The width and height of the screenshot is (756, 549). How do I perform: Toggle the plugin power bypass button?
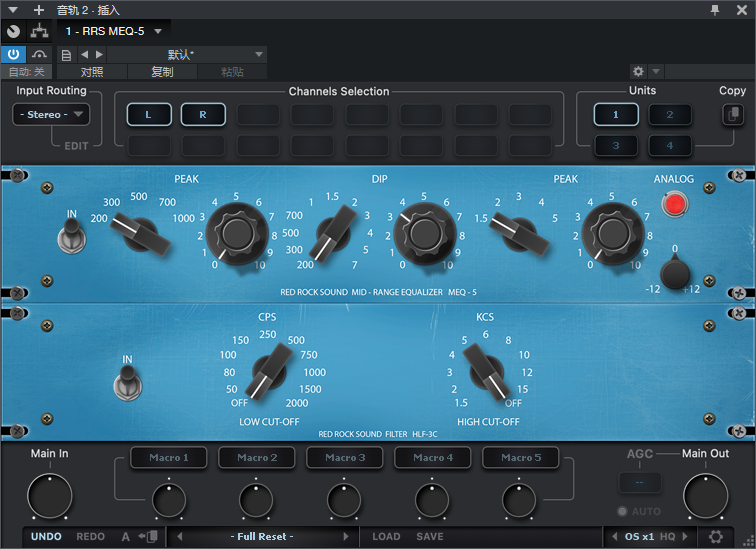(12, 54)
